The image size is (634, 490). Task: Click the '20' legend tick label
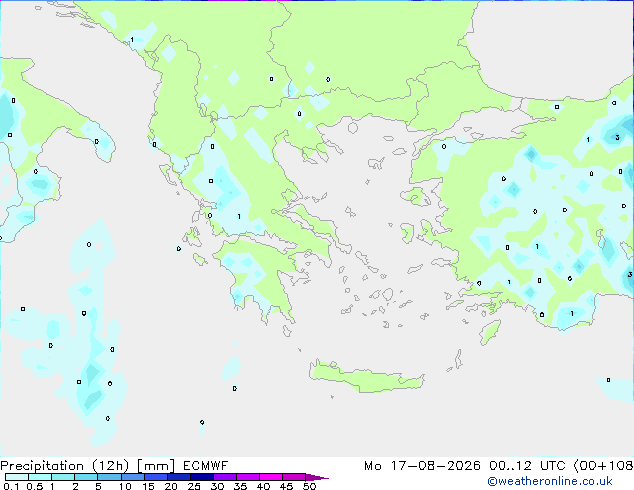[171, 486]
